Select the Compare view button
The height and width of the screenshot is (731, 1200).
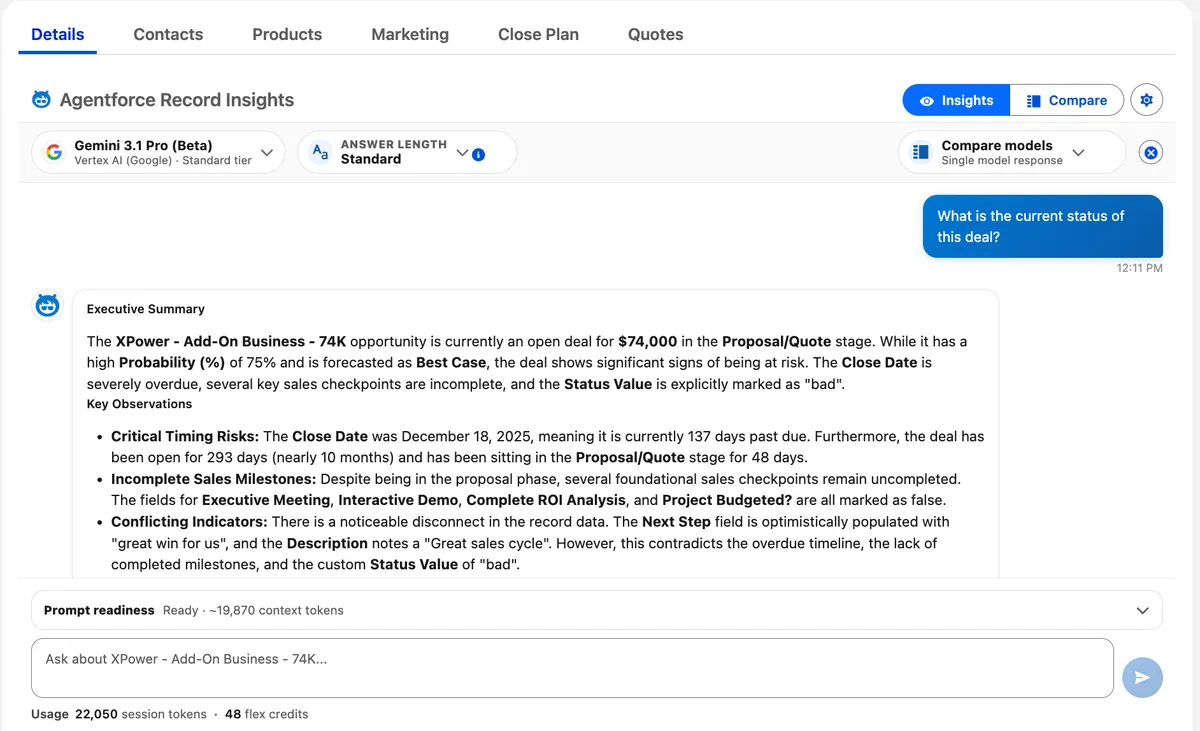point(1067,100)
